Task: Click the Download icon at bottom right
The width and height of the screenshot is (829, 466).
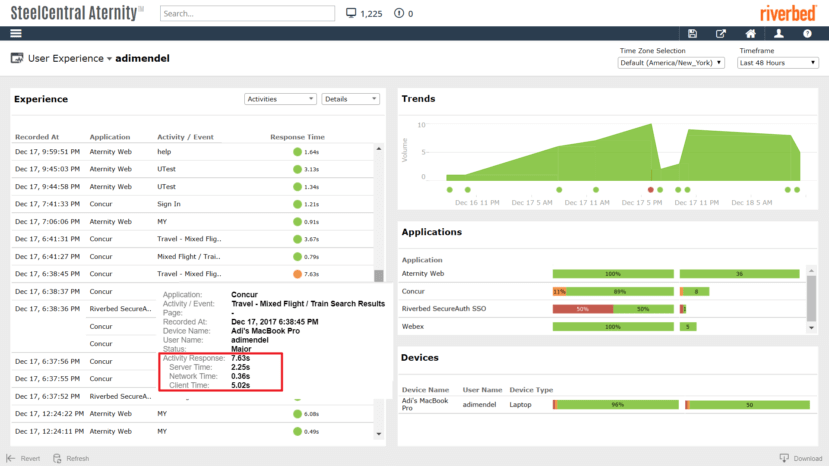Action: pyautogui.click(x=784, y=458)
